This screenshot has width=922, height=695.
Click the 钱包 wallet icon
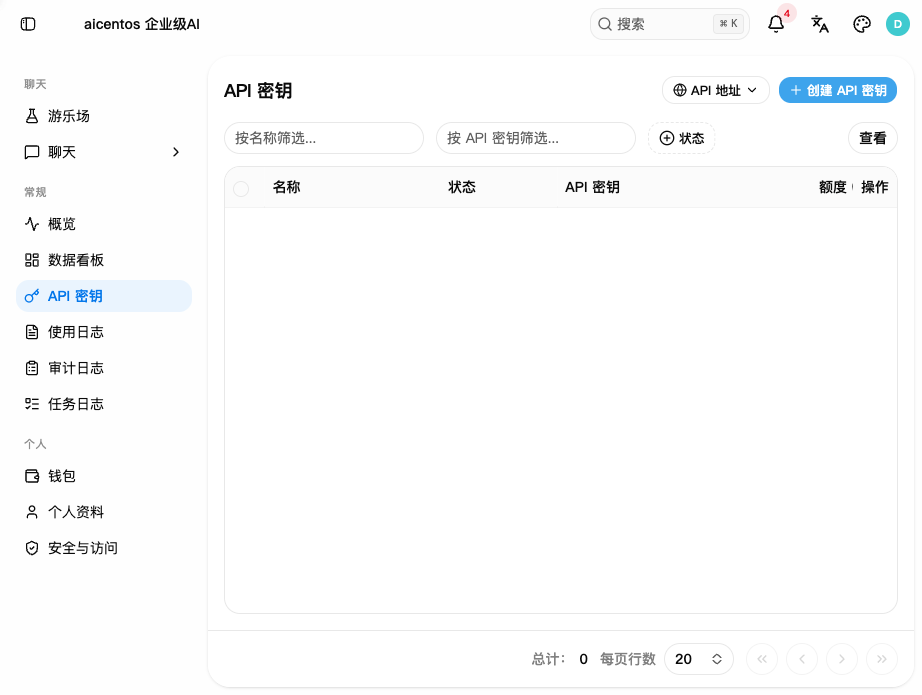(x=32, y=476)
